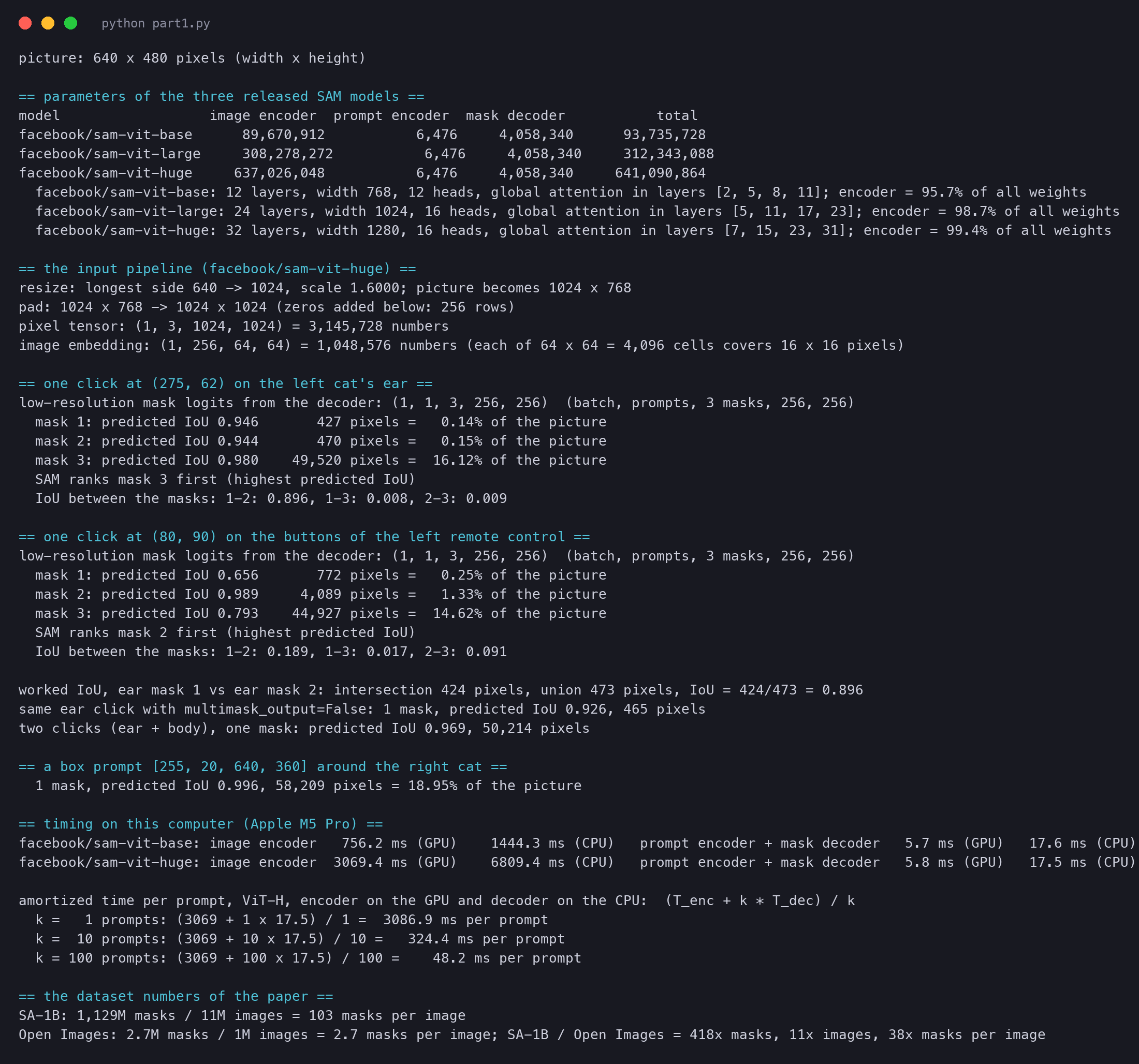The height and width of the screenshot is (1064, 1139).
Task: Click the 'Open Images: 2.7M masks / 1M images' line
Action: [532, 1035]
